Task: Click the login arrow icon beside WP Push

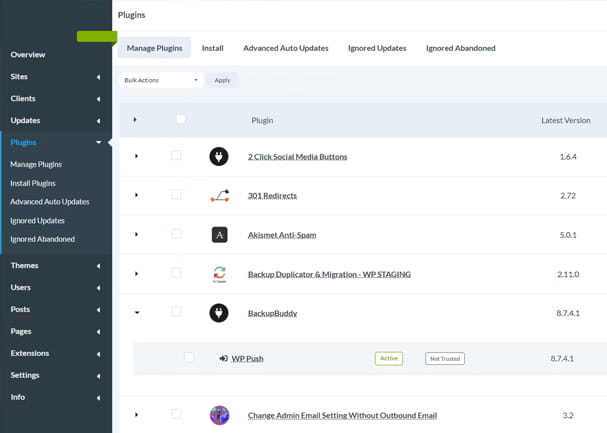Action: pos(223,358)
